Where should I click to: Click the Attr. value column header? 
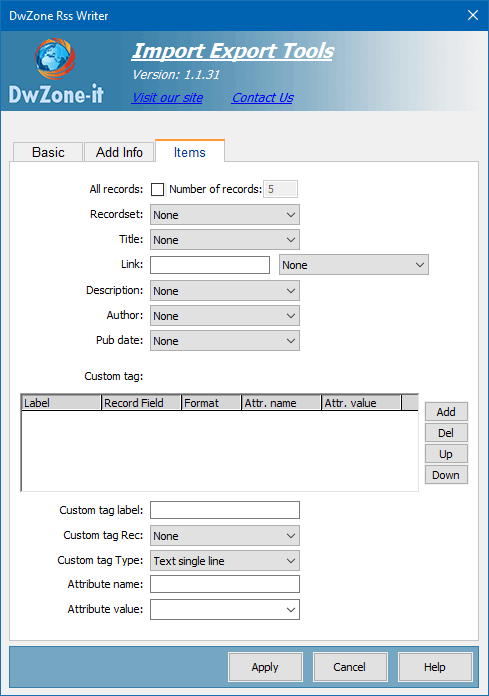coord(361,403)
